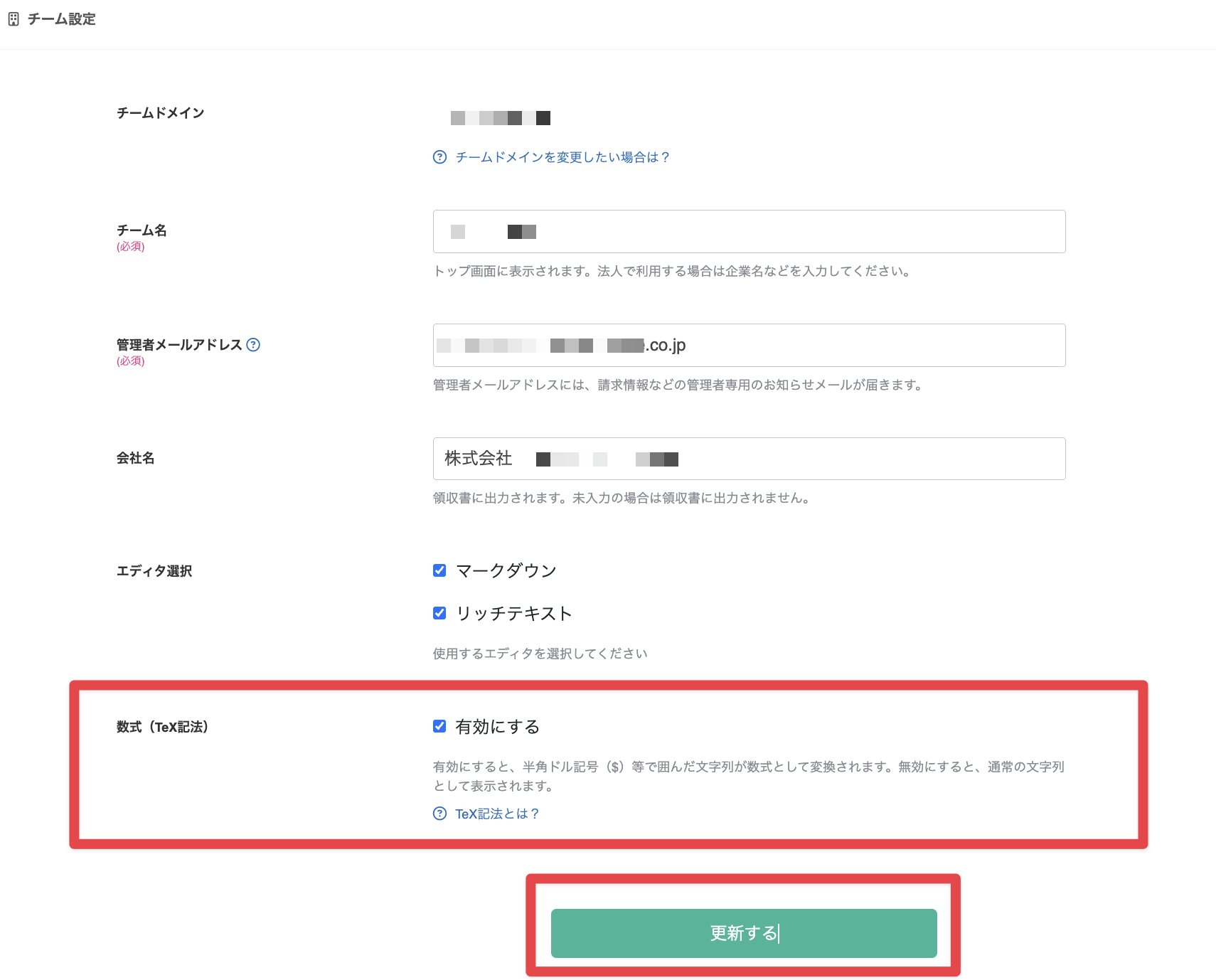Click the building icon beside チーム設定
The height and width of the screenshot is (980, 1216).
point(14,19)
